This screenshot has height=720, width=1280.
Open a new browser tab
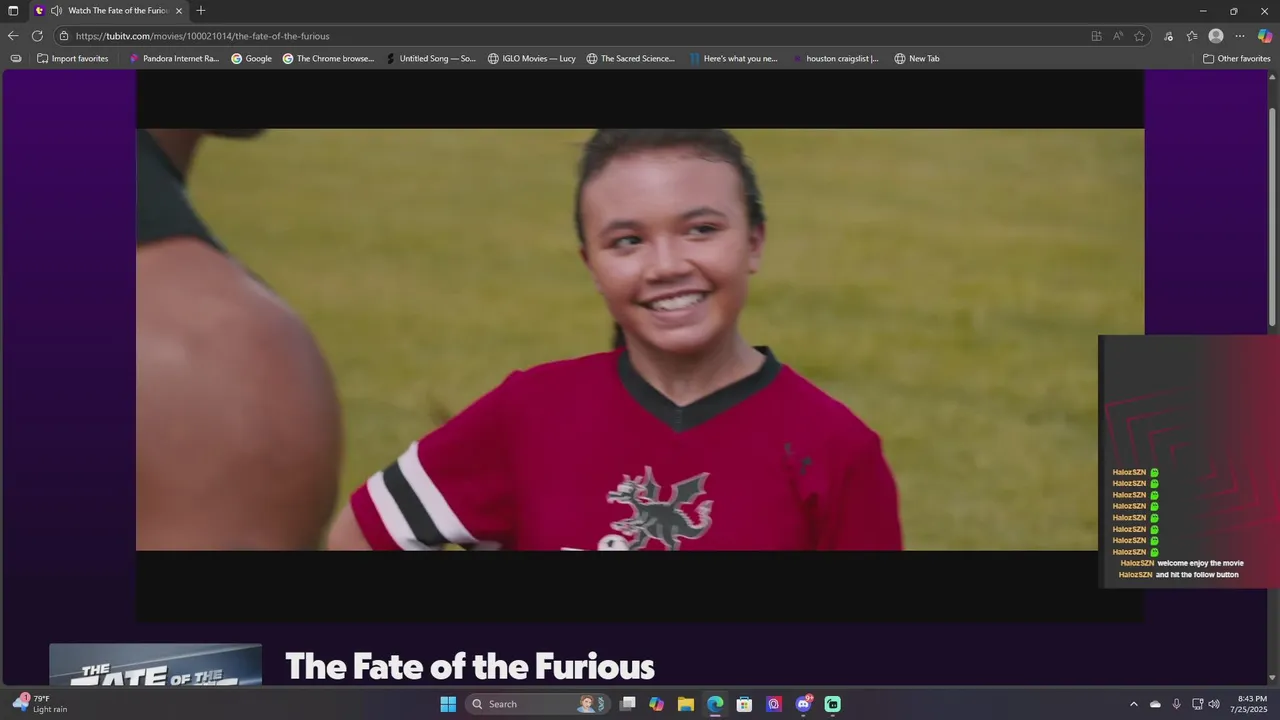[201, 11]
